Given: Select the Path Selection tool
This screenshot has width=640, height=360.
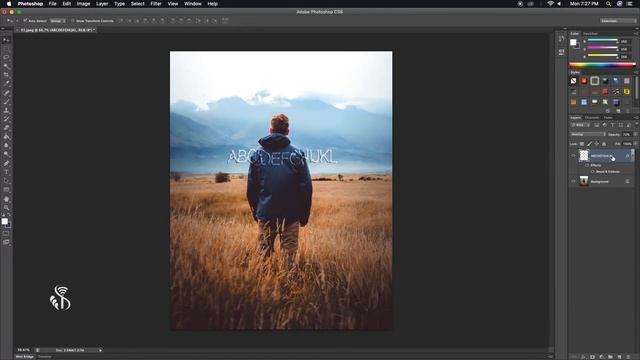Looking at the screenshot, I should tap(6, 181).
